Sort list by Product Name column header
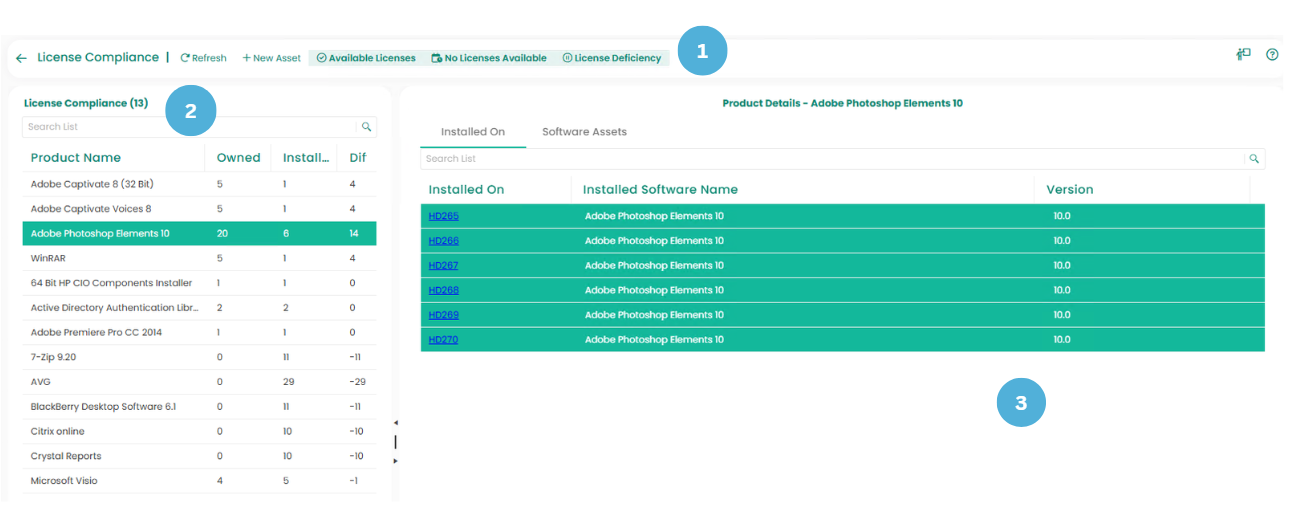The image size is (1303, 507). pos(76,158)
